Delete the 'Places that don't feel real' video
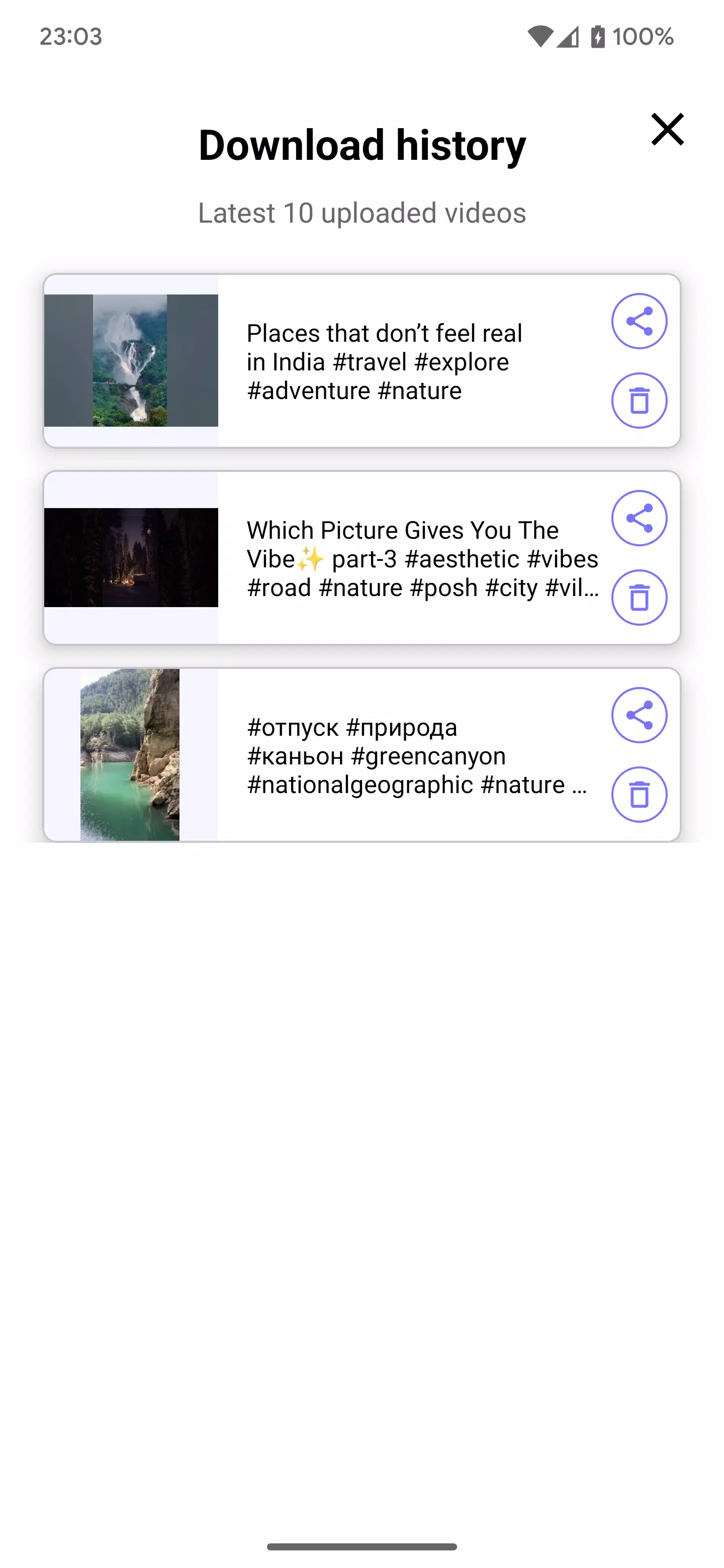The height and width of the screenshot is (1568, 724). [x=639, y=401]
